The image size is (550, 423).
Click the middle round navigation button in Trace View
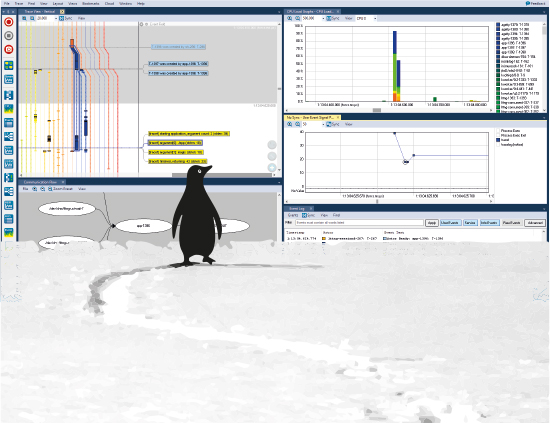coord(272,156)
